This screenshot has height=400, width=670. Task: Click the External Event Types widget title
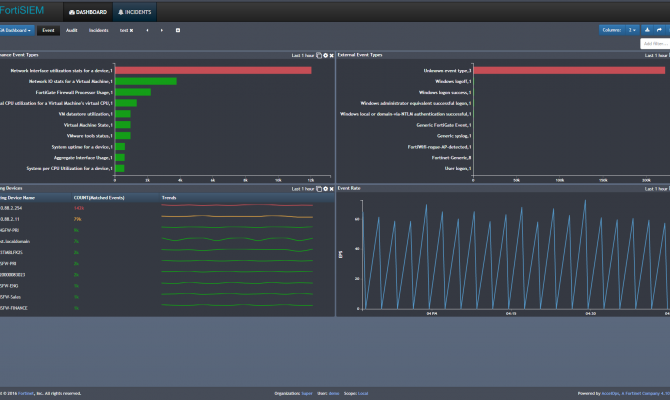[360, 55]
